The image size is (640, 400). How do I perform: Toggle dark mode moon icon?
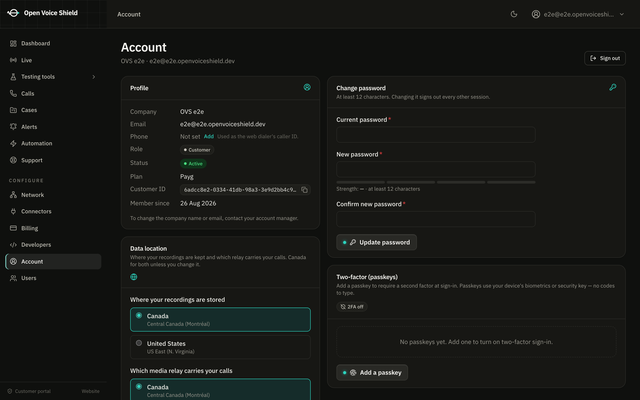(x=514, y=14)
